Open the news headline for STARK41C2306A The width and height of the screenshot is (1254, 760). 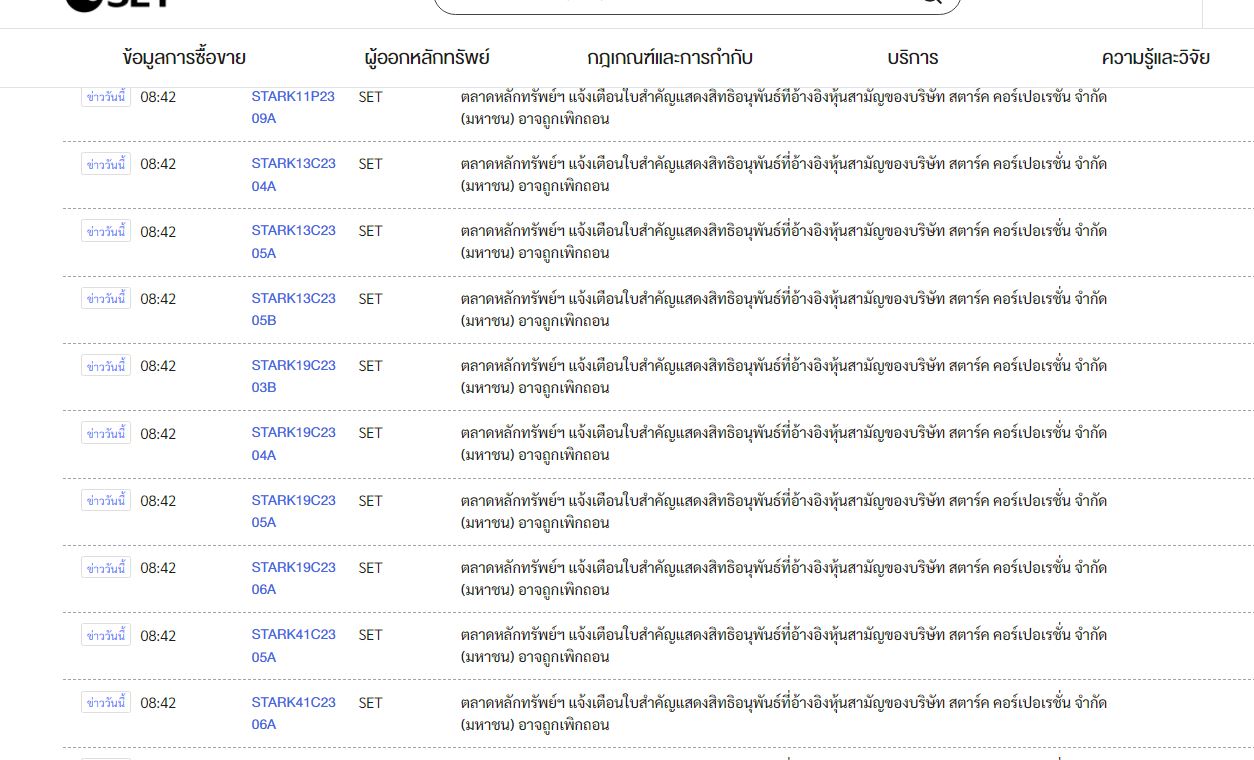[x=784, y=713]
